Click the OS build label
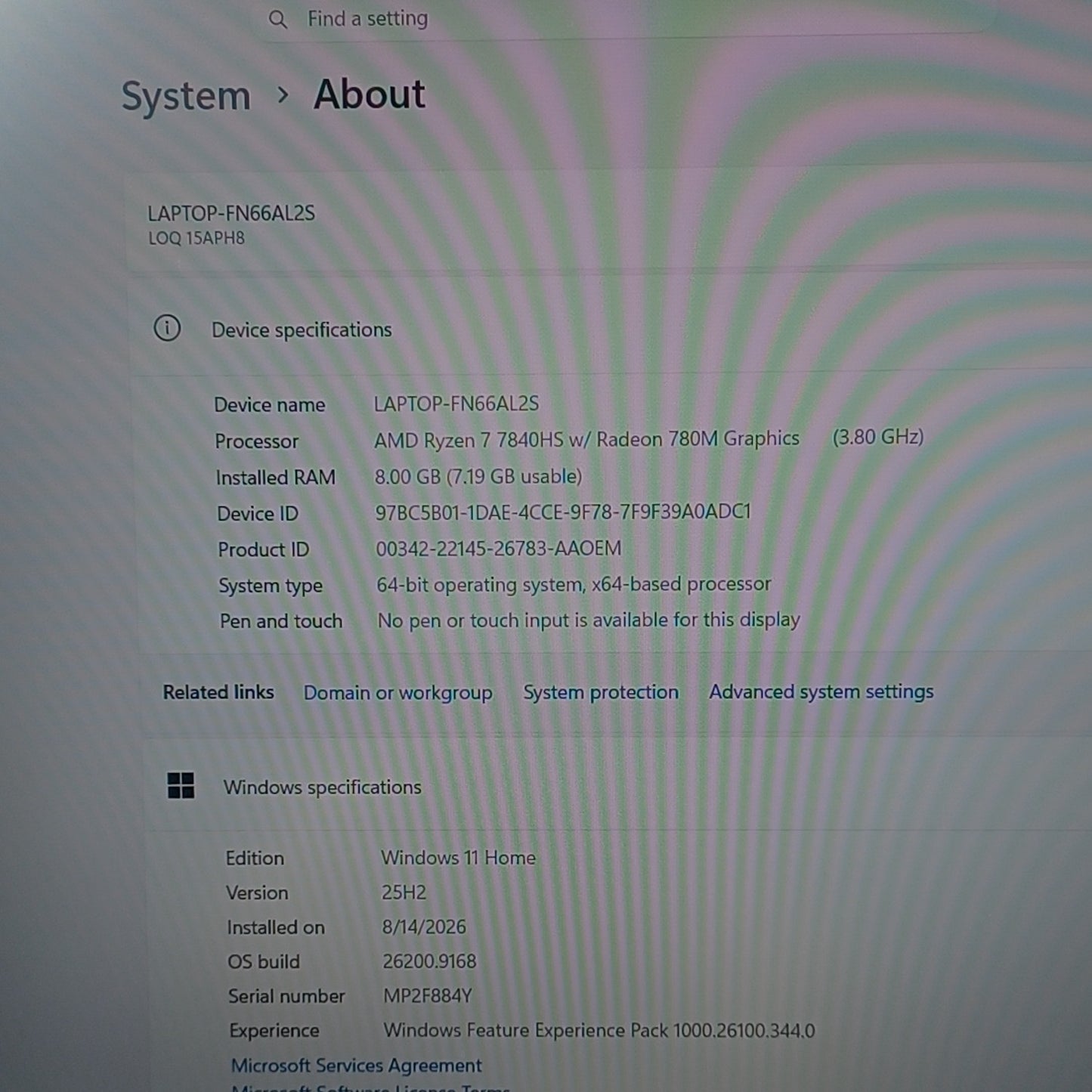 pyautogui.click(x=264, y=961)
